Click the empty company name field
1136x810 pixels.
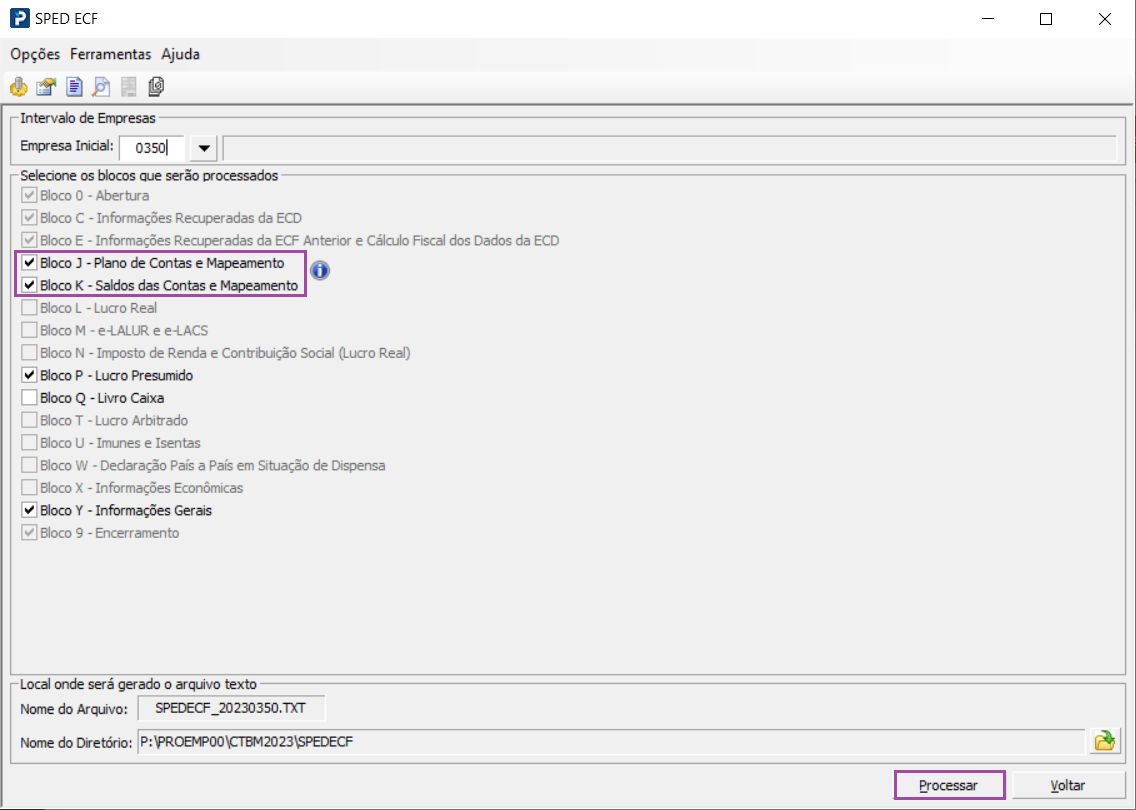pos(670,148)
